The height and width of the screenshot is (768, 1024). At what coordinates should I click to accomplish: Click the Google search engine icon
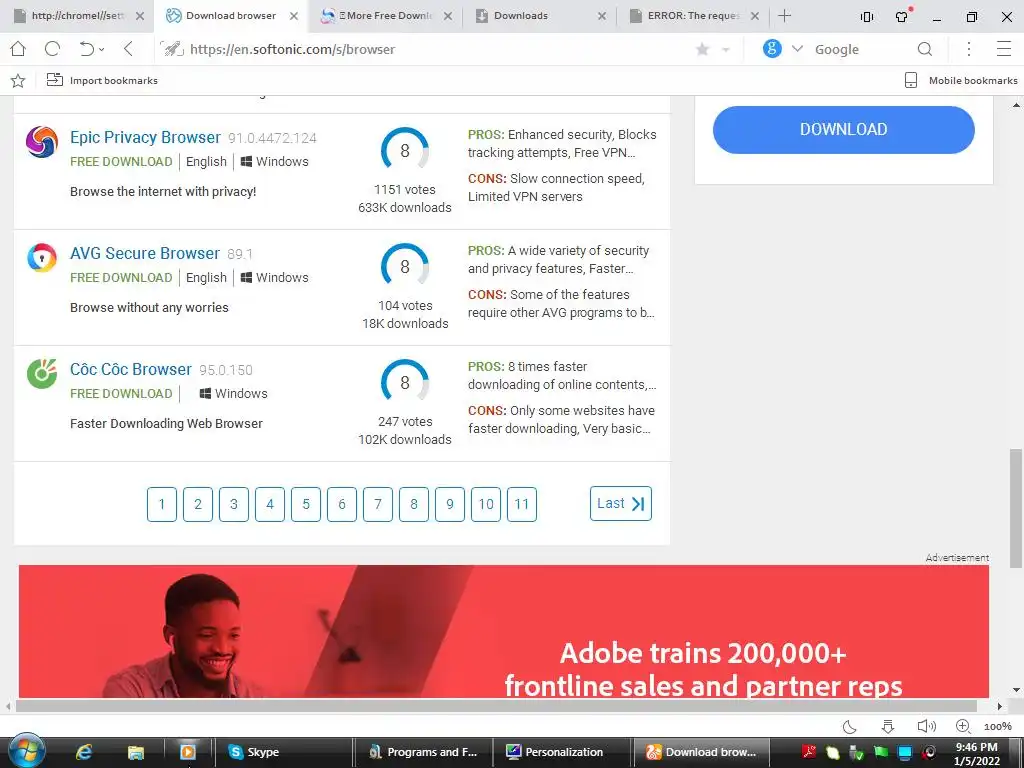772,48
